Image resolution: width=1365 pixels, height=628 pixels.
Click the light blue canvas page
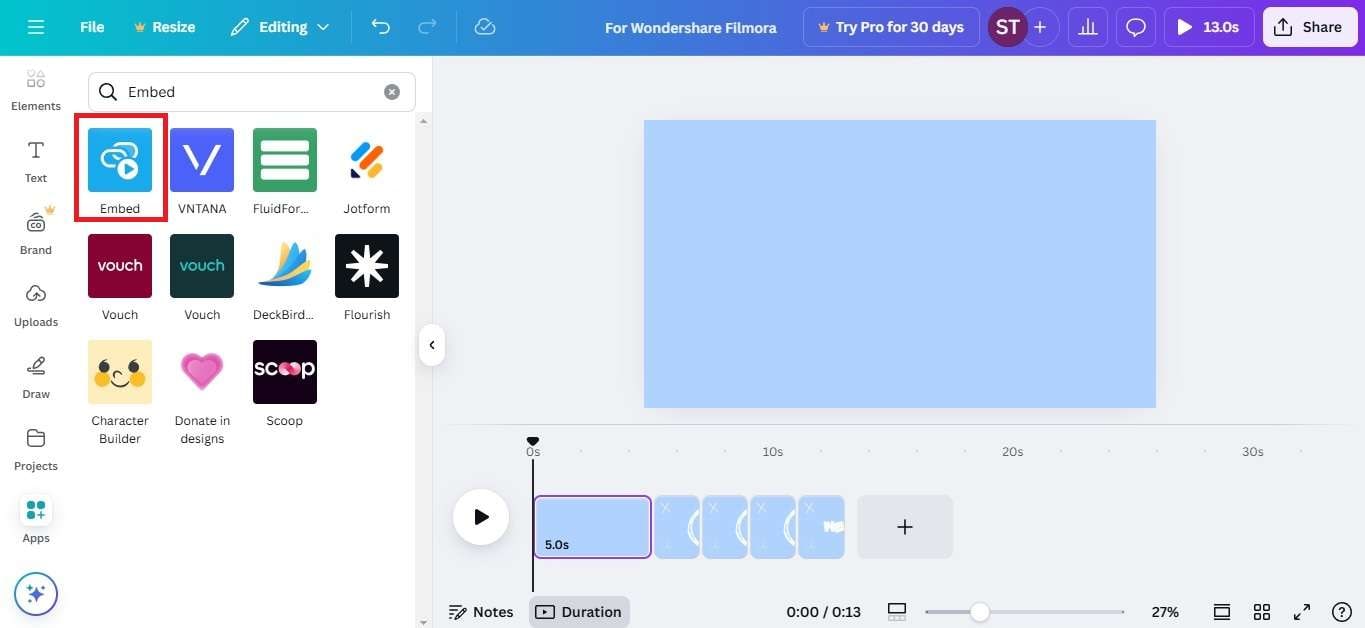pyautogui.click(x=900, y=264)
